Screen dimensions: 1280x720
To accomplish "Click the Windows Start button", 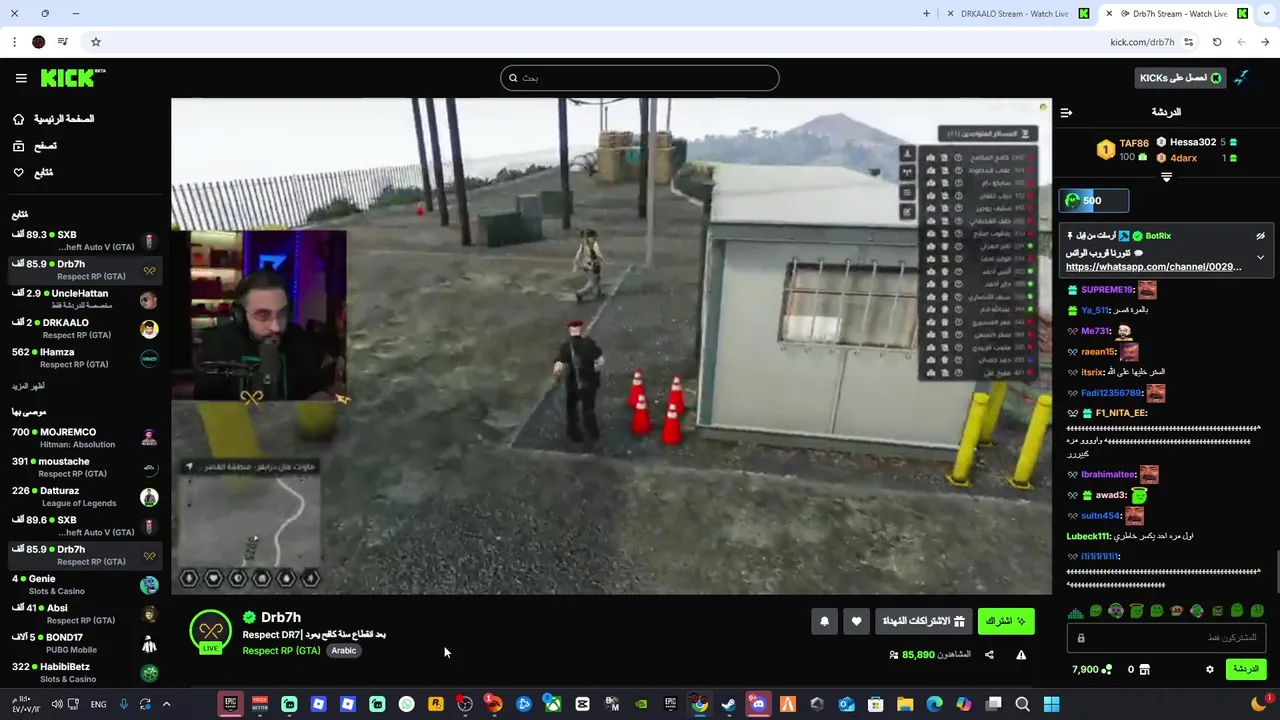I will 1051,704.
